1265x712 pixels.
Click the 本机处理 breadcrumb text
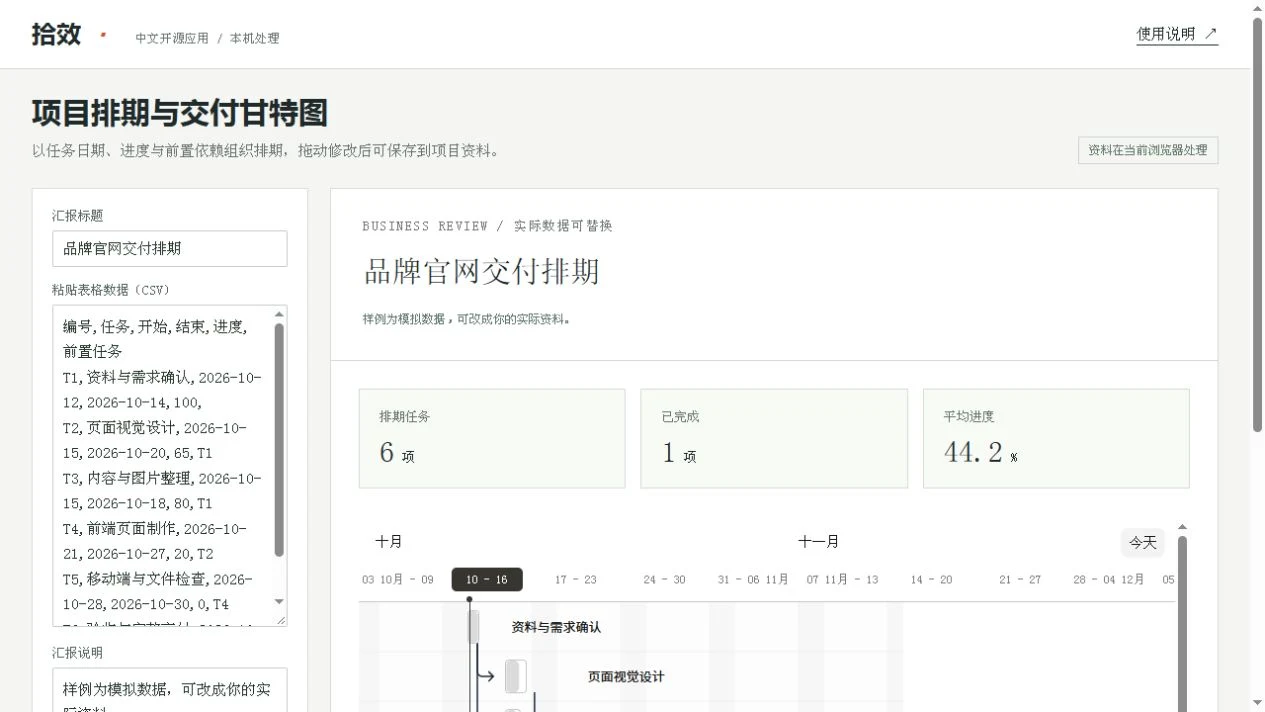(x=255, y=38)
